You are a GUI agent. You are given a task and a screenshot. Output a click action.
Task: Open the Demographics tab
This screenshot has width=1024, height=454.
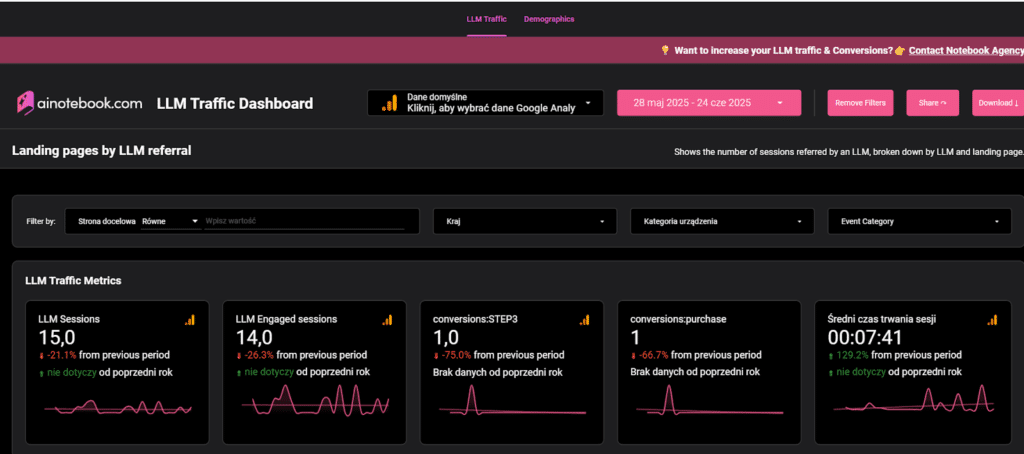click(x=549, y=19)
